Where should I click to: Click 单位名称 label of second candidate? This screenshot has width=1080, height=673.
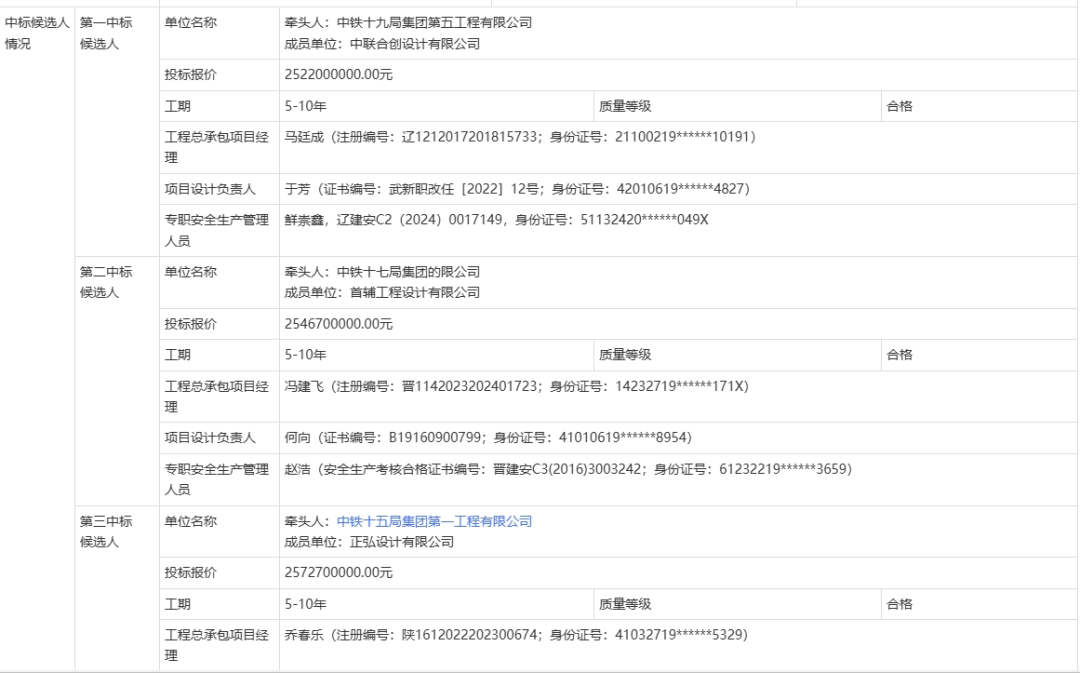tap(191, 272)
